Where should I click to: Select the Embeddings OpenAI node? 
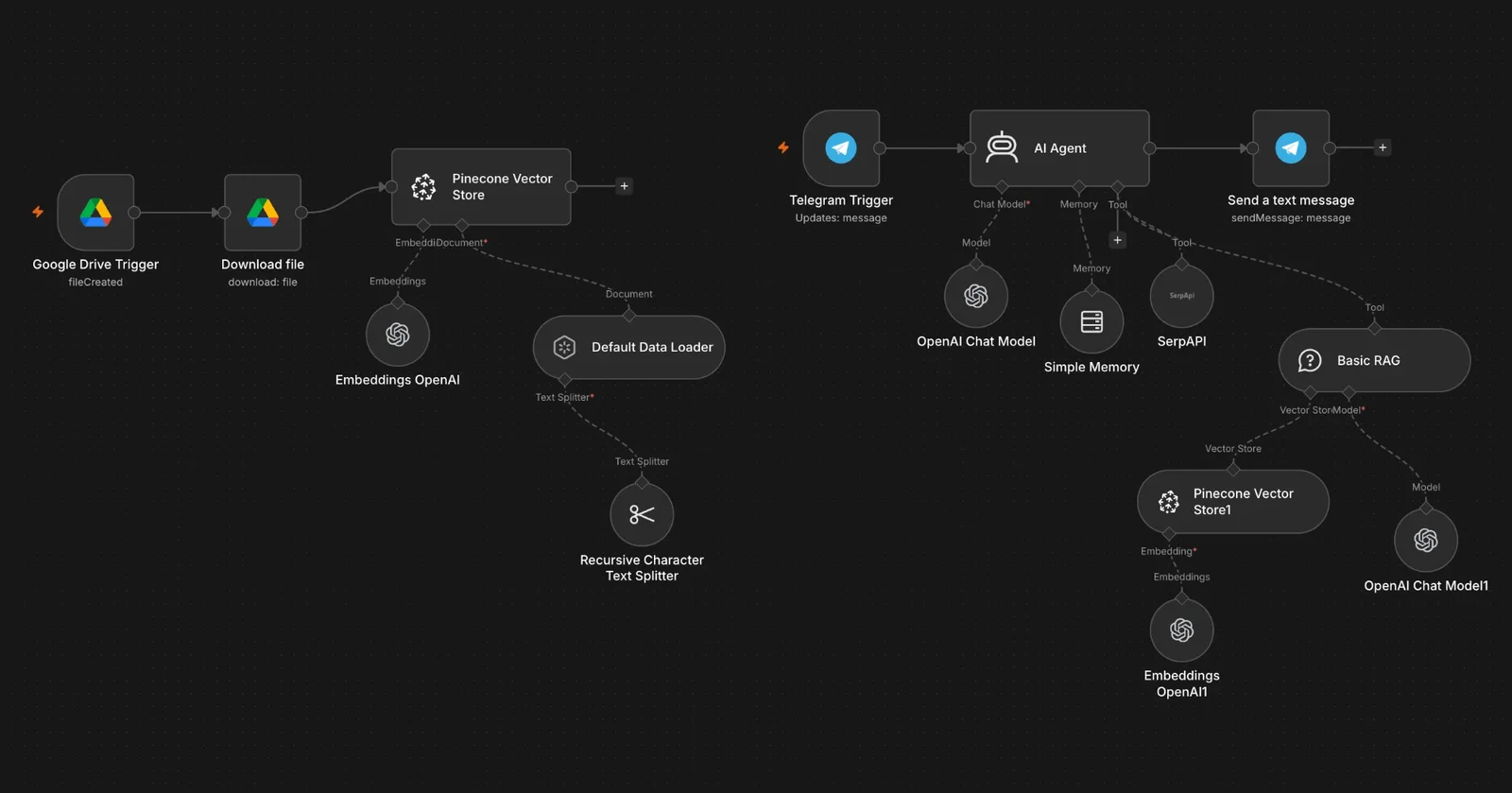coord(398,335)
